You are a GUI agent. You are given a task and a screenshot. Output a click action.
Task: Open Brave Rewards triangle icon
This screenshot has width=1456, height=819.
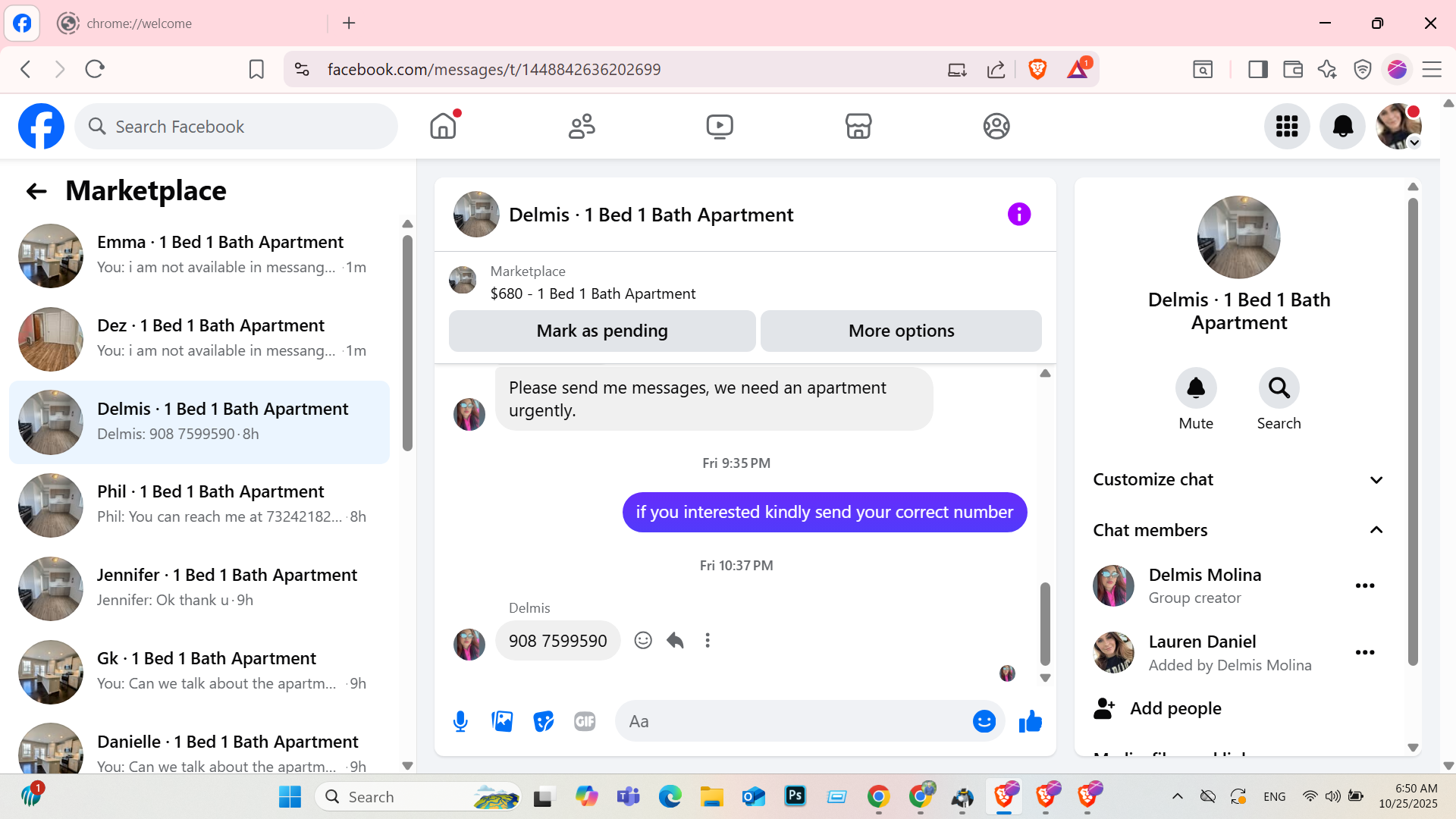pyautogui.click(x=1078, y=70)
